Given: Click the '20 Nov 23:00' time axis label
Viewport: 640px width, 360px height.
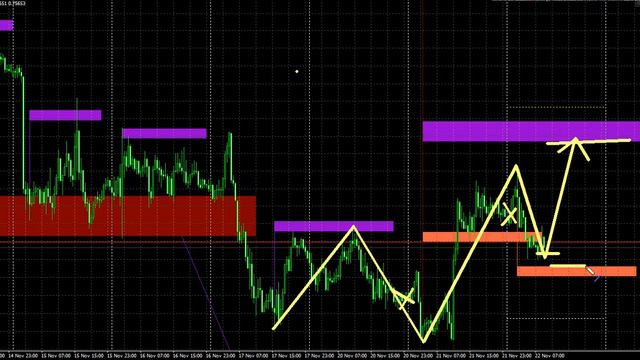Looking at the screenshot, I should tap(418, 356).
